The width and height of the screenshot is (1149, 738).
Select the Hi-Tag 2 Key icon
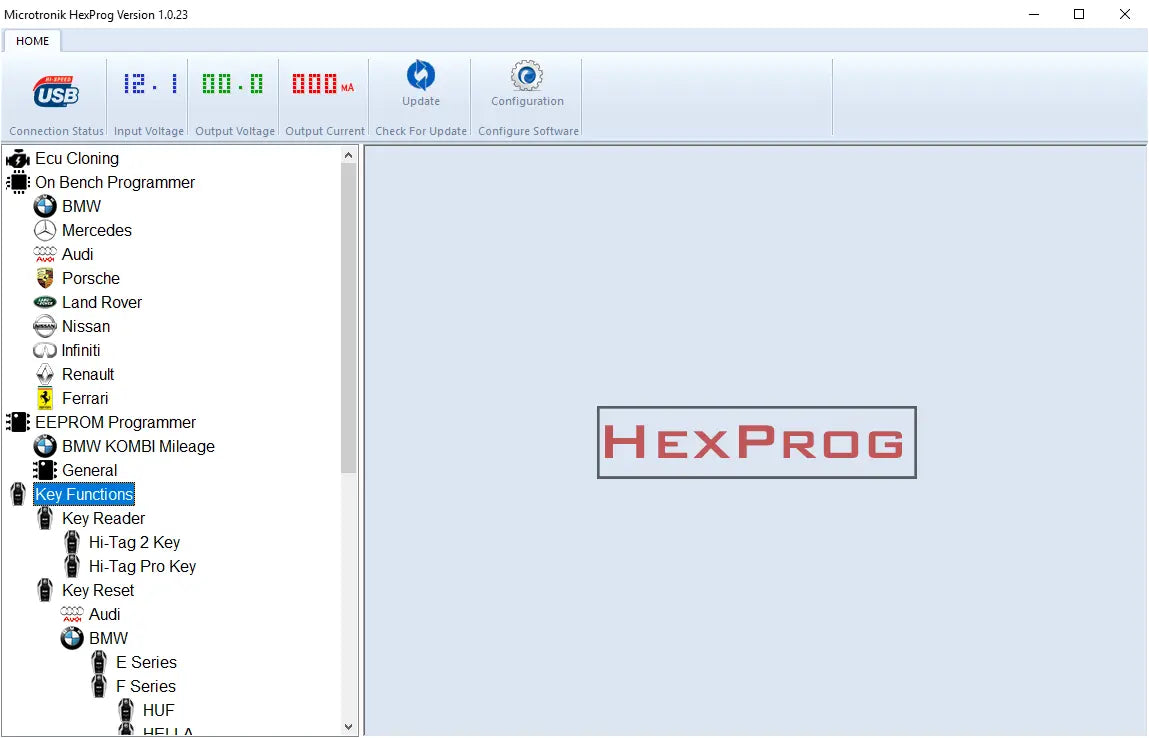[x=72, y=542]
